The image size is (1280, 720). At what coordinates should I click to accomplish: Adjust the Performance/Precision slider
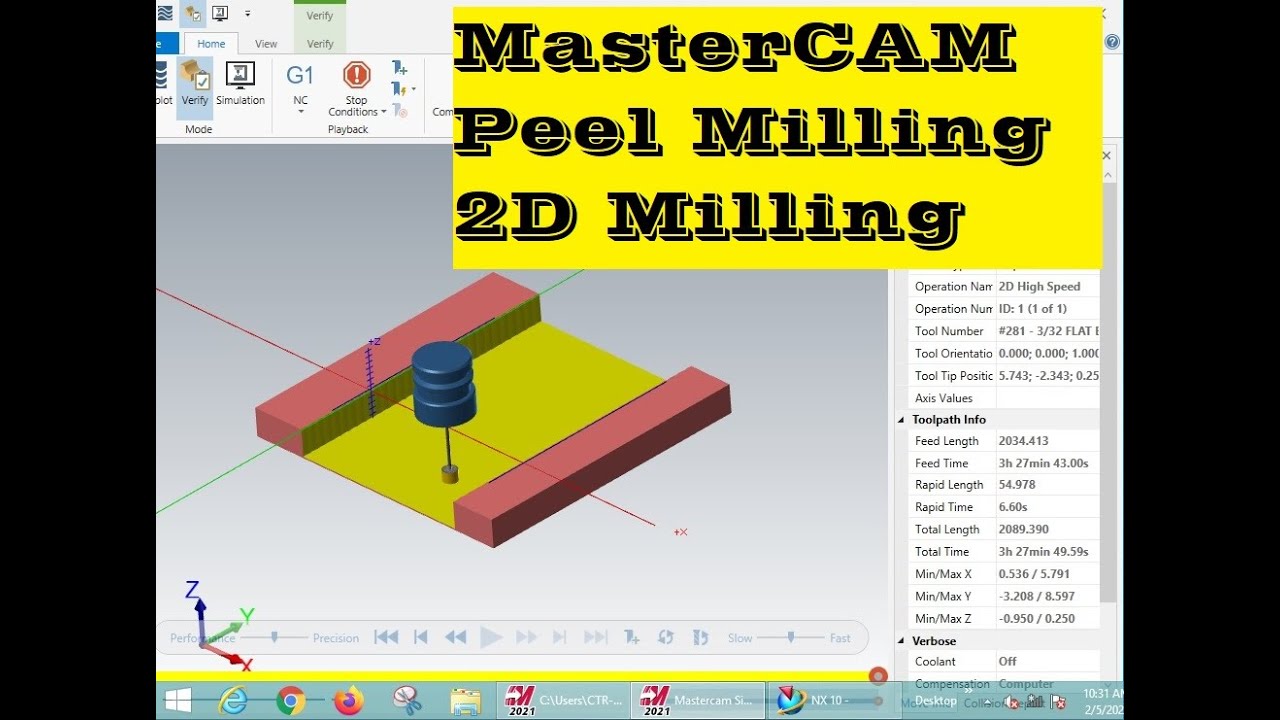[x=275, y=637]
